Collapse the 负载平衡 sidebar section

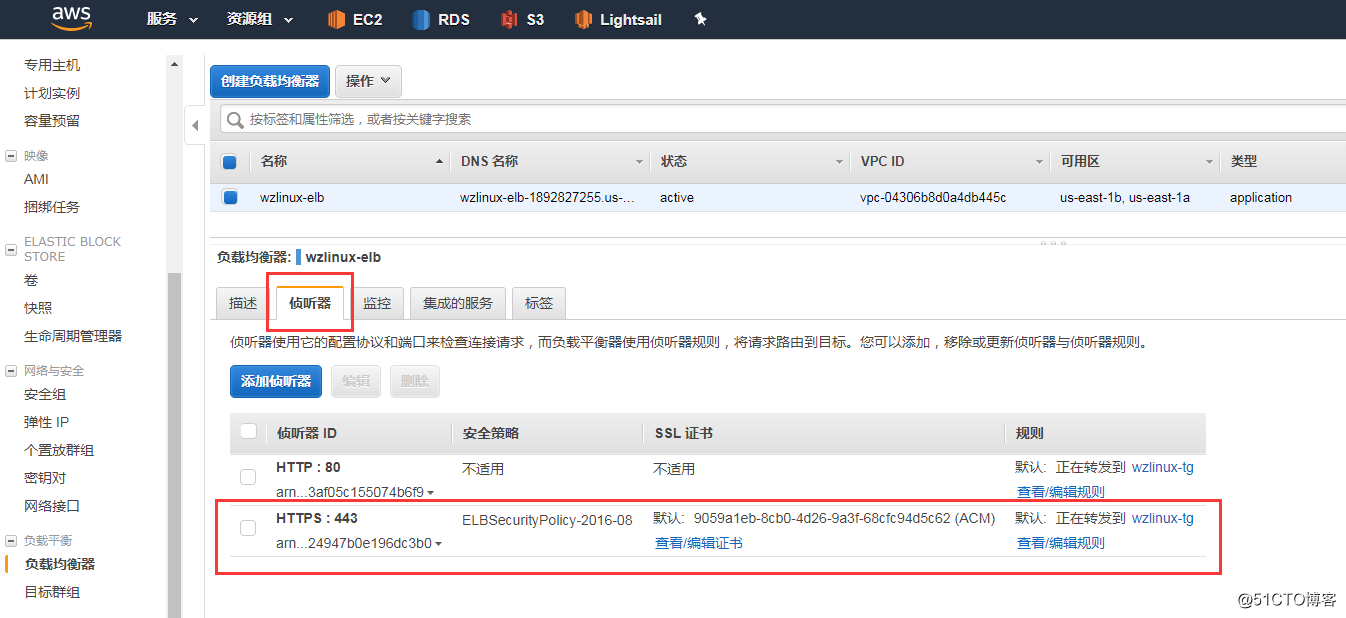11,540
